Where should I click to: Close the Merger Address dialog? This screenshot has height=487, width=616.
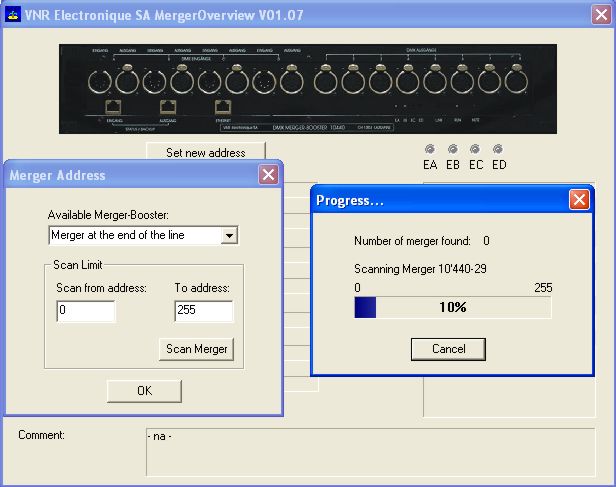(x=268, y=175)
